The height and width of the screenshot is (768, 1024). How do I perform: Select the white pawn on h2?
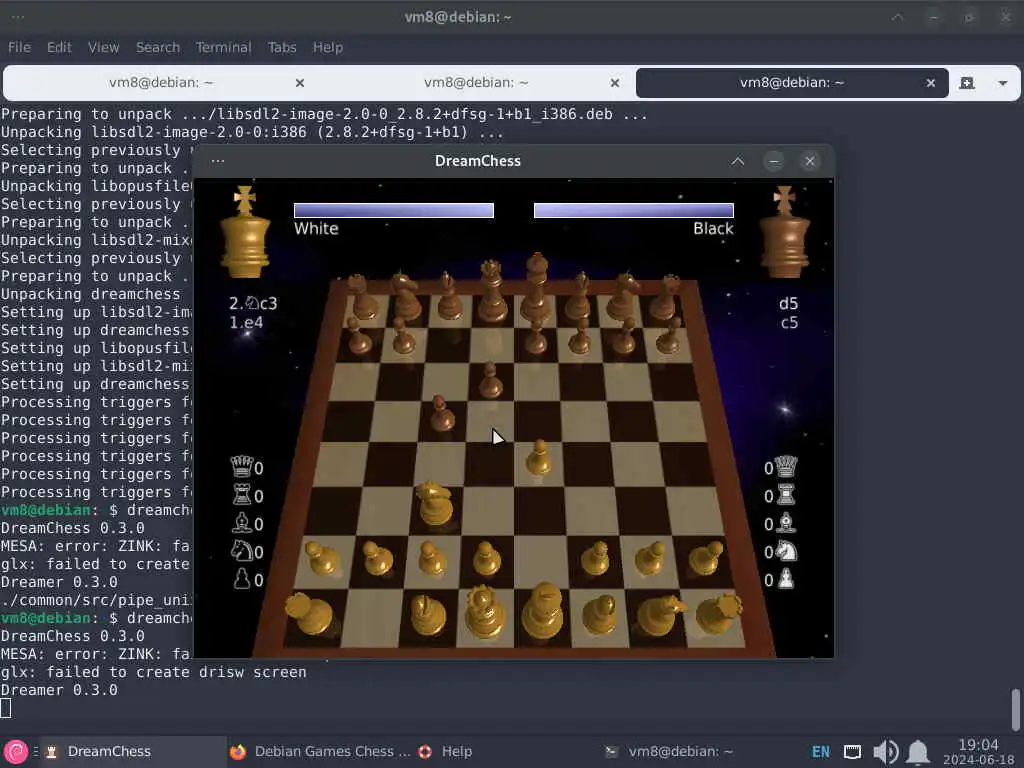tap(705, 558)
